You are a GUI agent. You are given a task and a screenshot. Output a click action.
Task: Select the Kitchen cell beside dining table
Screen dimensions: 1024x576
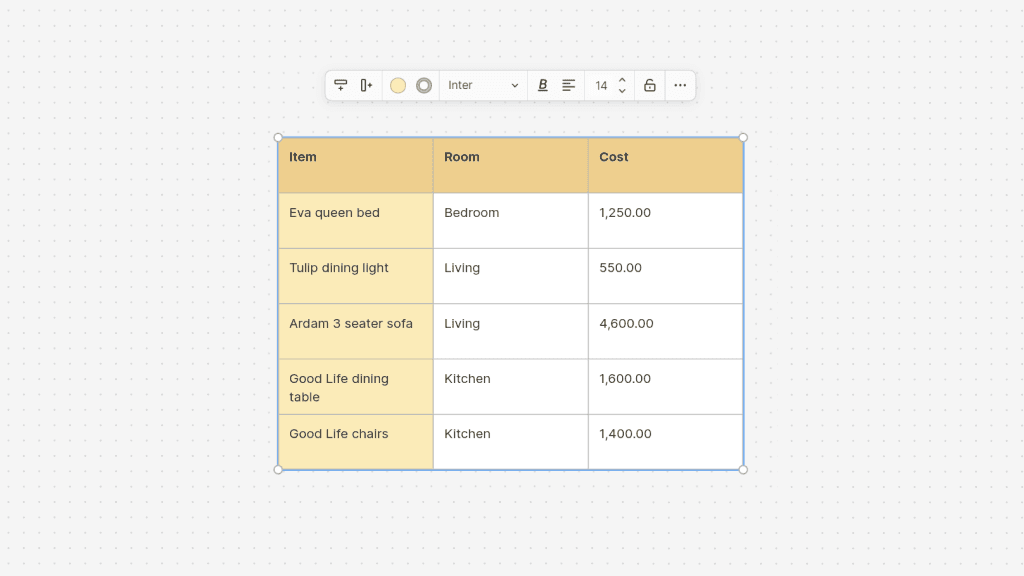tap(511, 387)
